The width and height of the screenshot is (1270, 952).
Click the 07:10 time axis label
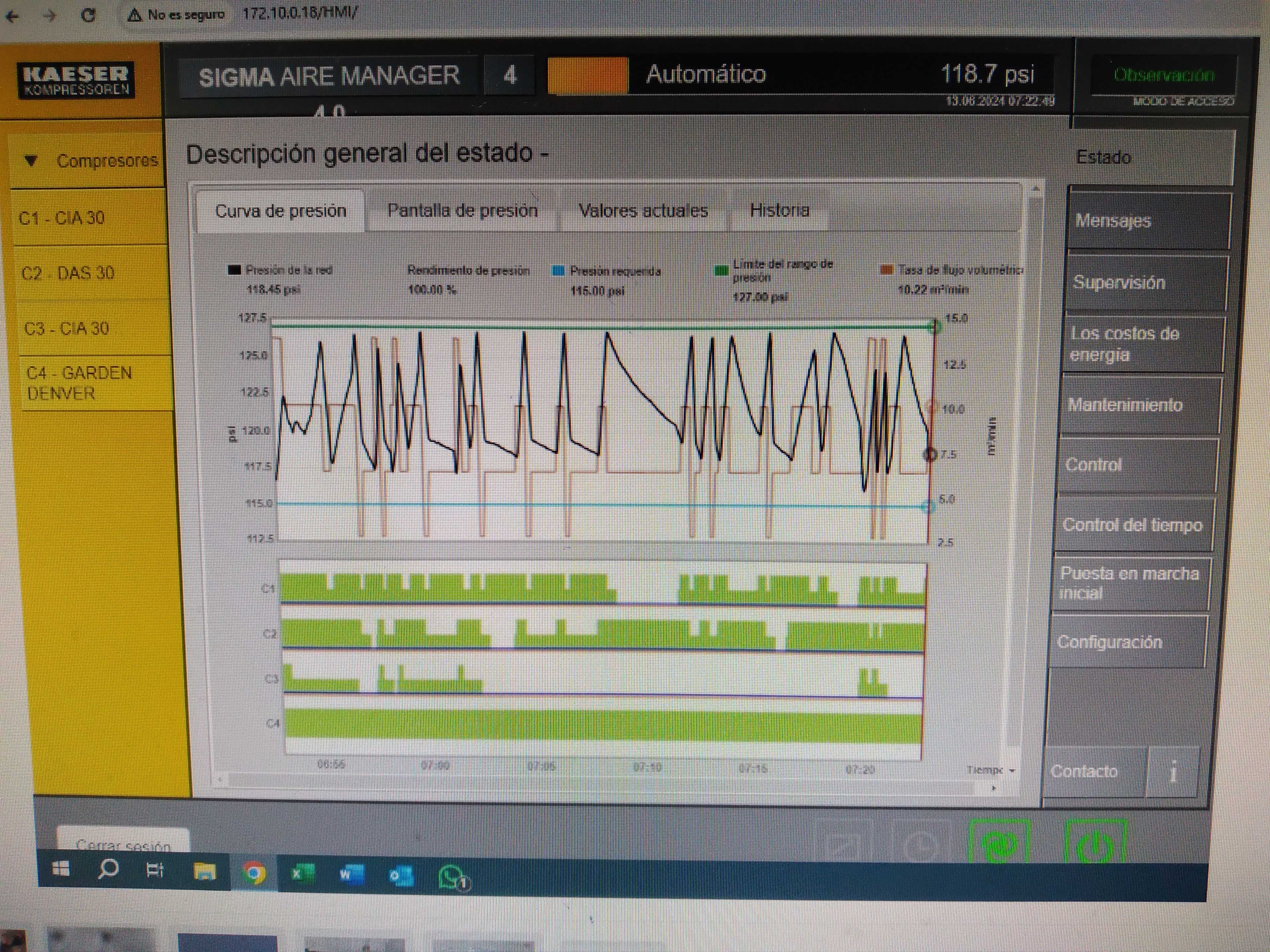coord(647,767)
